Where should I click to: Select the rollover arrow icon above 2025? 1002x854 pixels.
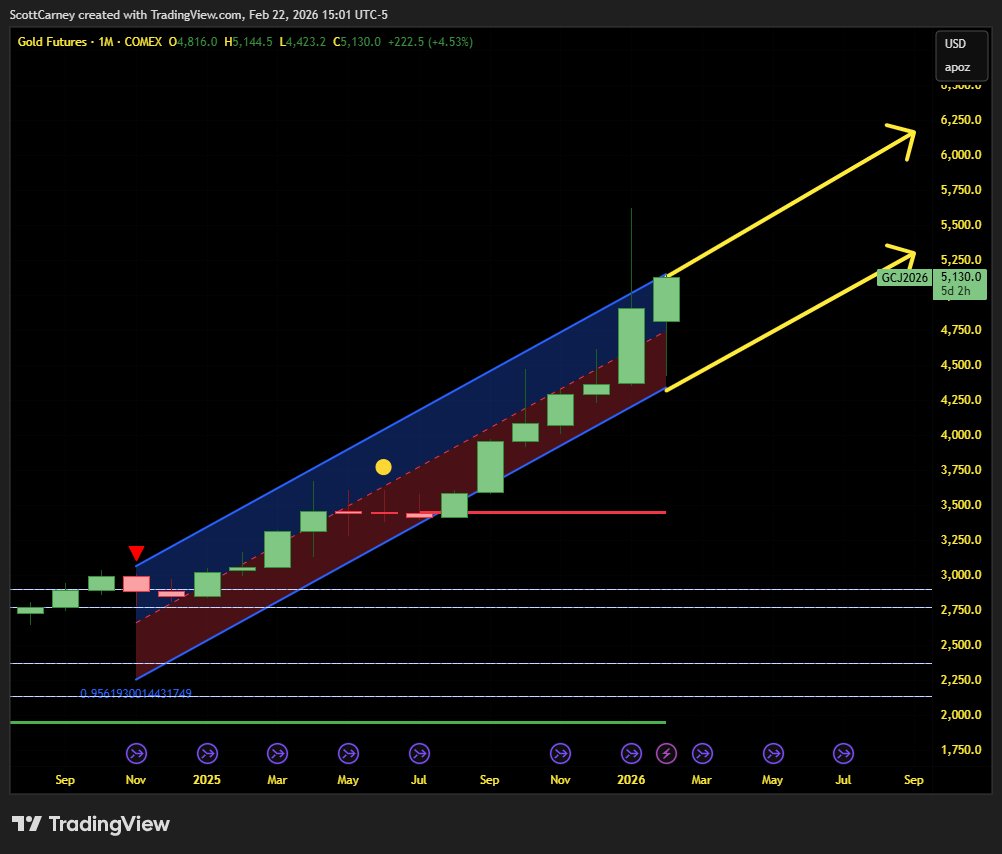pyautogui.click(x=206, y=753)
